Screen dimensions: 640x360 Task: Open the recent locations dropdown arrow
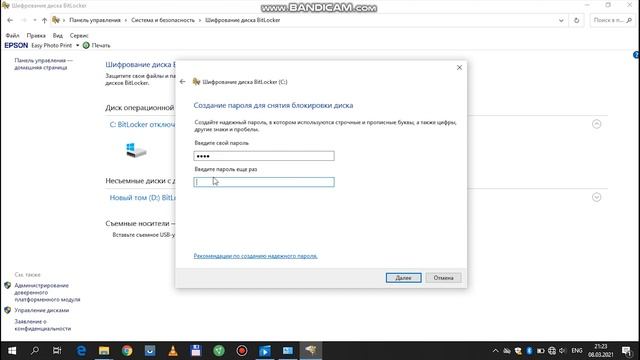click(35, 20)
